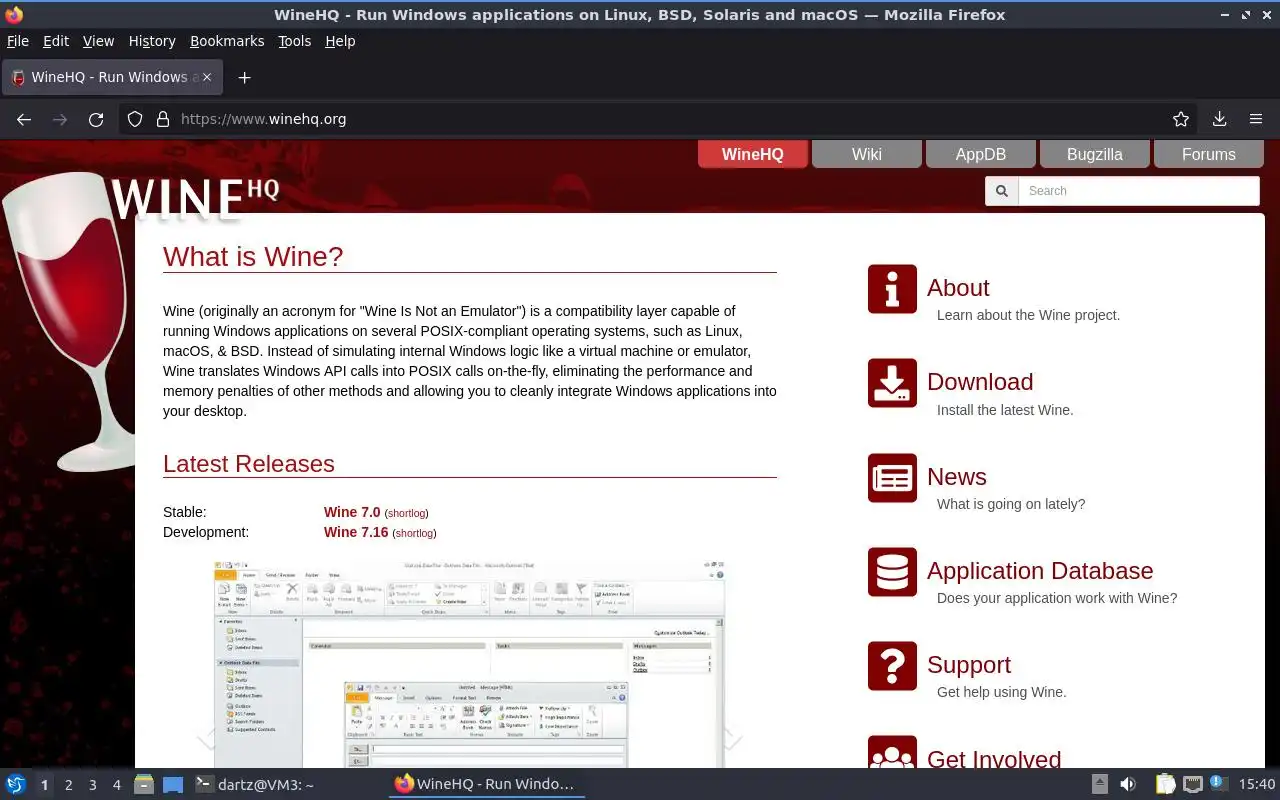Reload the current WineHQ page
Viewport: 1280px width, 800px height.
pos(96,119)
